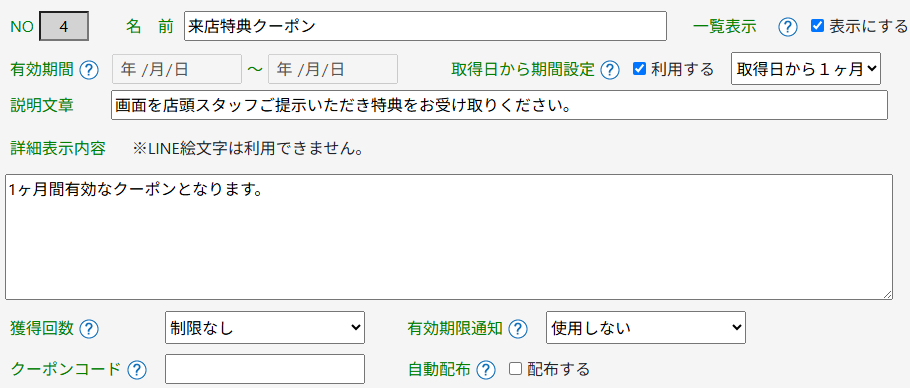This screenshot has width=910, height=388.
Task: Click the 名前 field containing 来店特典クーポン
Action: (x=425, y=26)
